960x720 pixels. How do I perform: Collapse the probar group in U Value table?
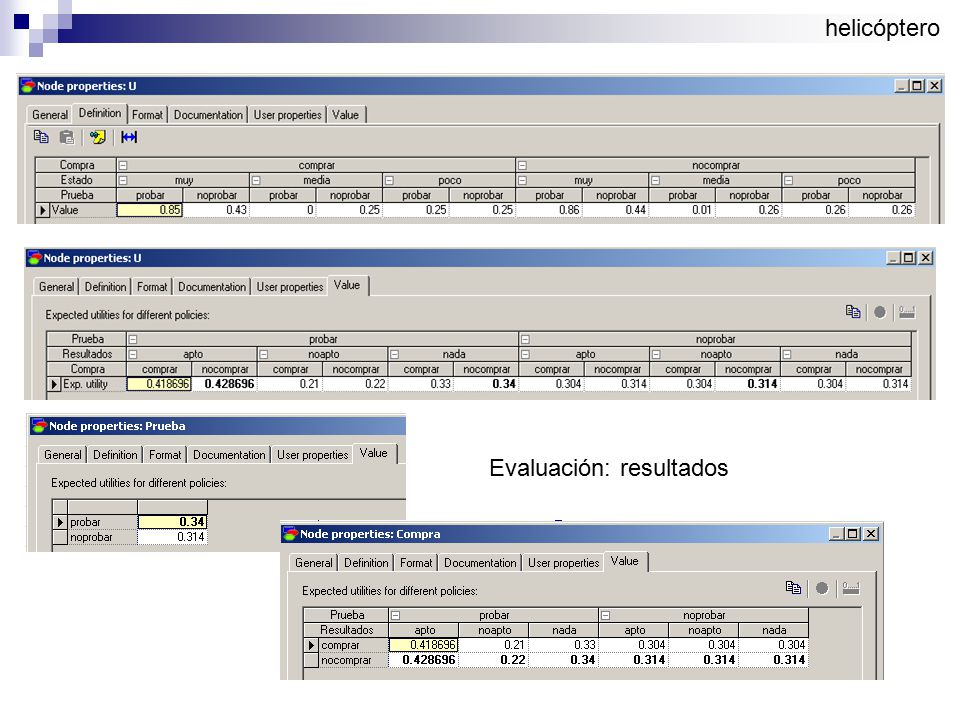(133, 339)
